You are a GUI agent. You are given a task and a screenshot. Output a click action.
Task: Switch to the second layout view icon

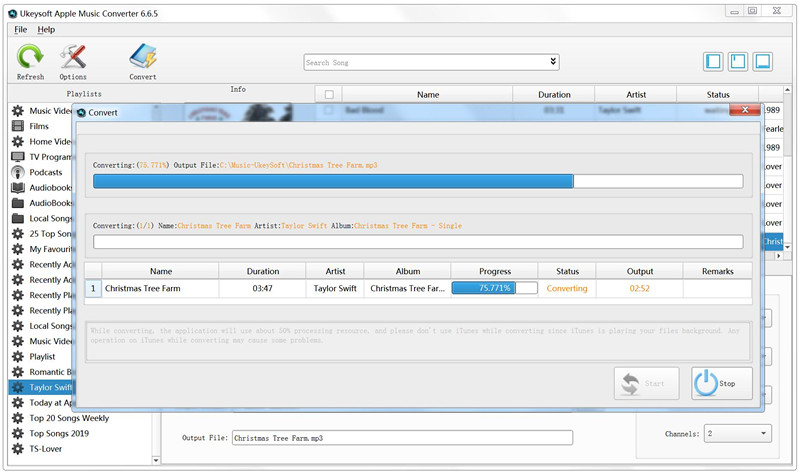click(738, 62)
